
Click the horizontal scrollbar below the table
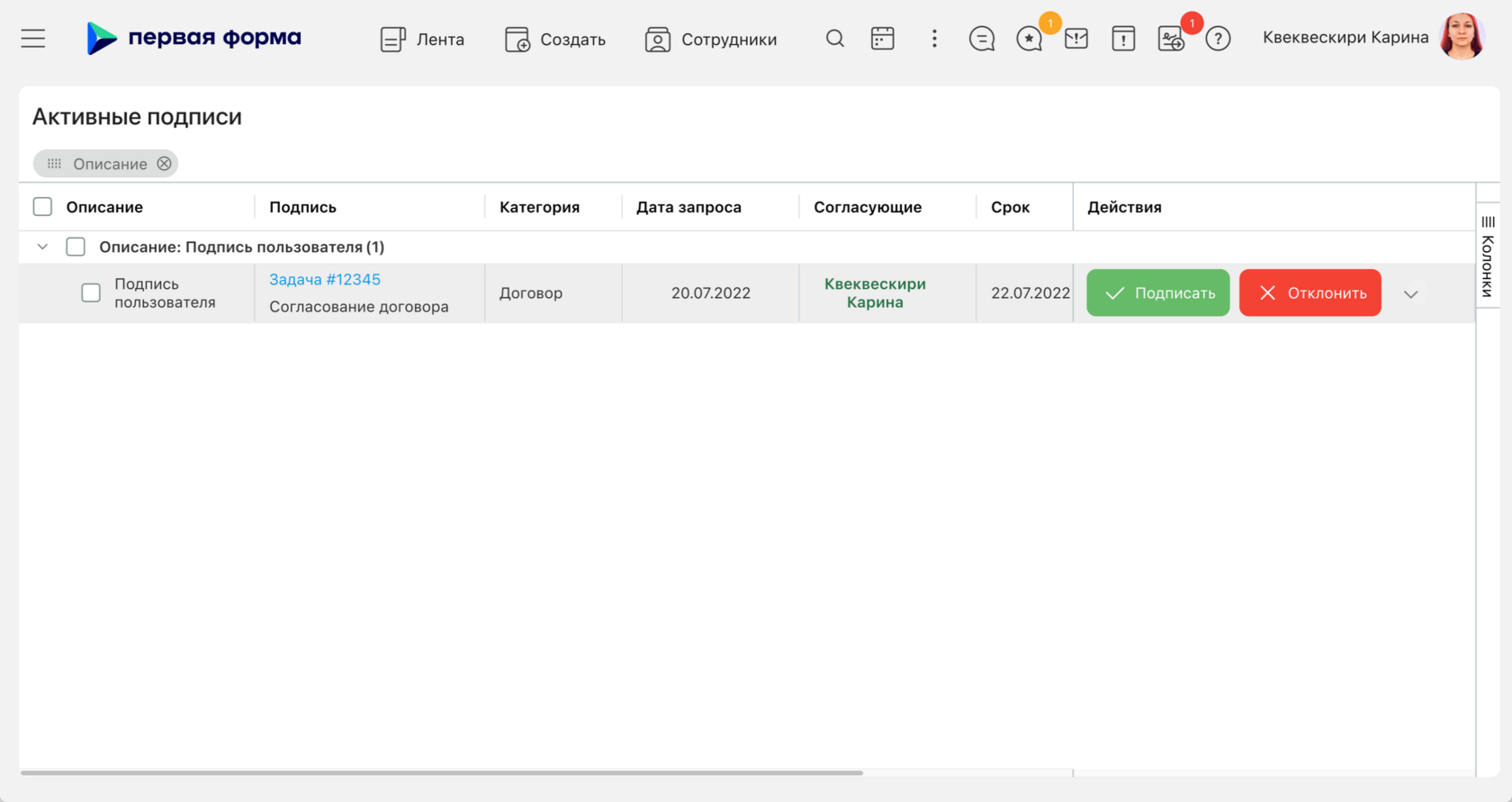442,772
